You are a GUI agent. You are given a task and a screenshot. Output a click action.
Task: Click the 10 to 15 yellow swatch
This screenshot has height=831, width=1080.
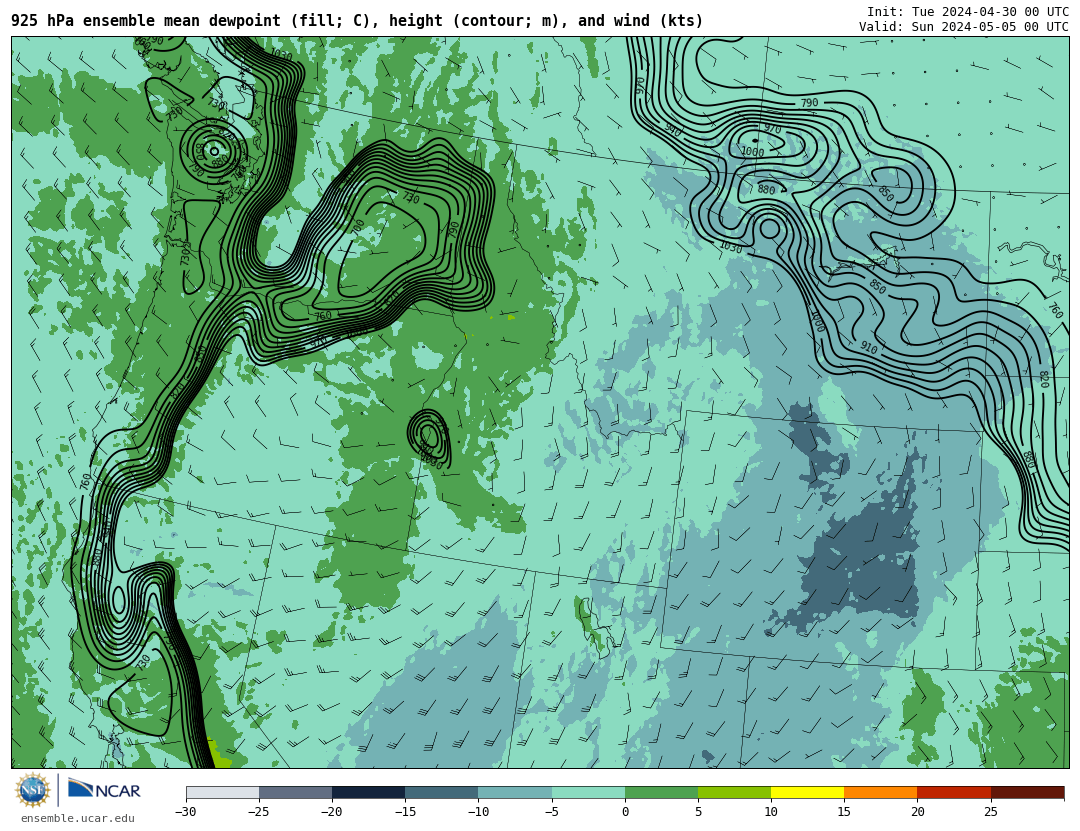point(807,793)
